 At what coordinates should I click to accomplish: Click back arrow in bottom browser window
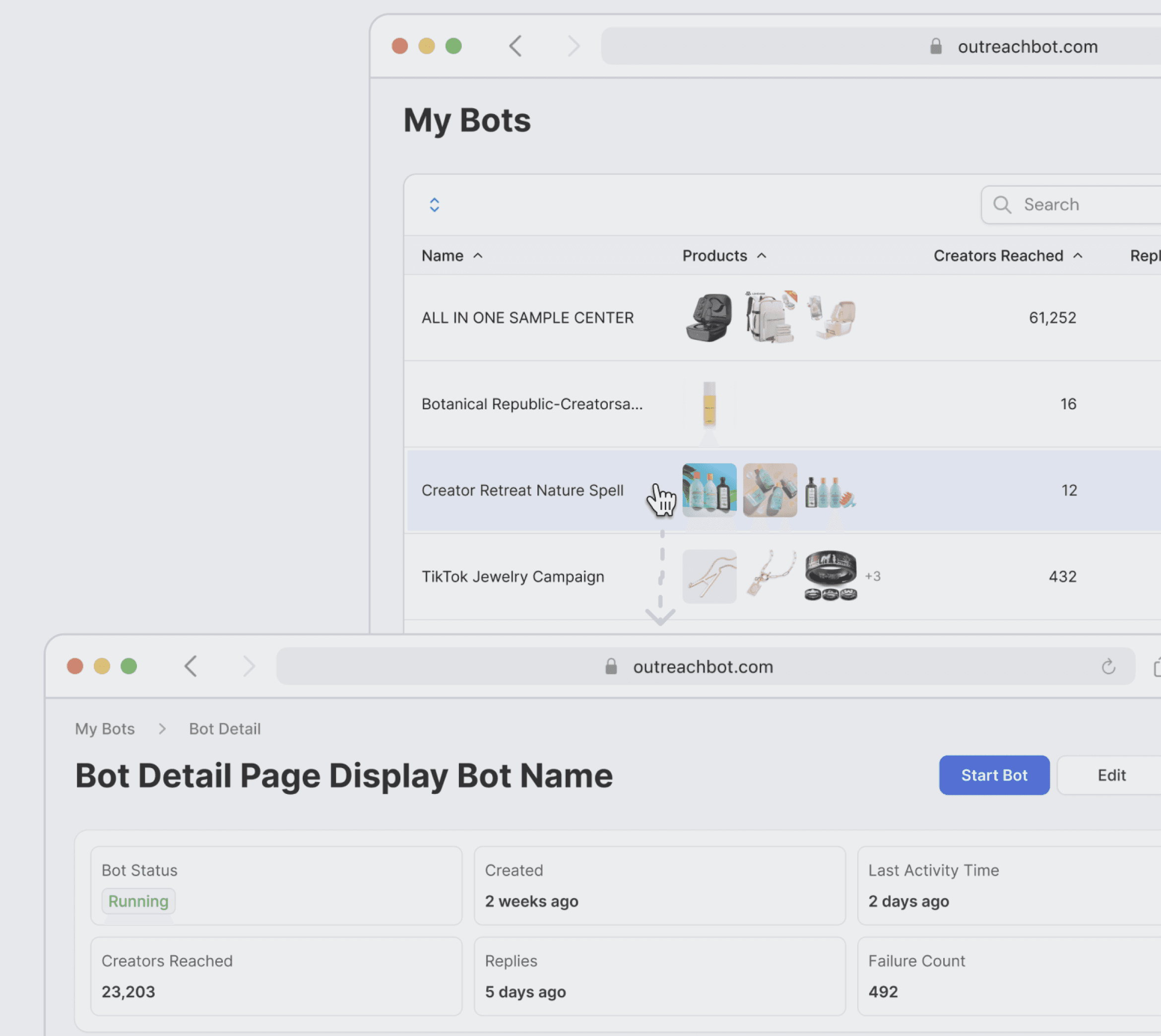point(191,666)
